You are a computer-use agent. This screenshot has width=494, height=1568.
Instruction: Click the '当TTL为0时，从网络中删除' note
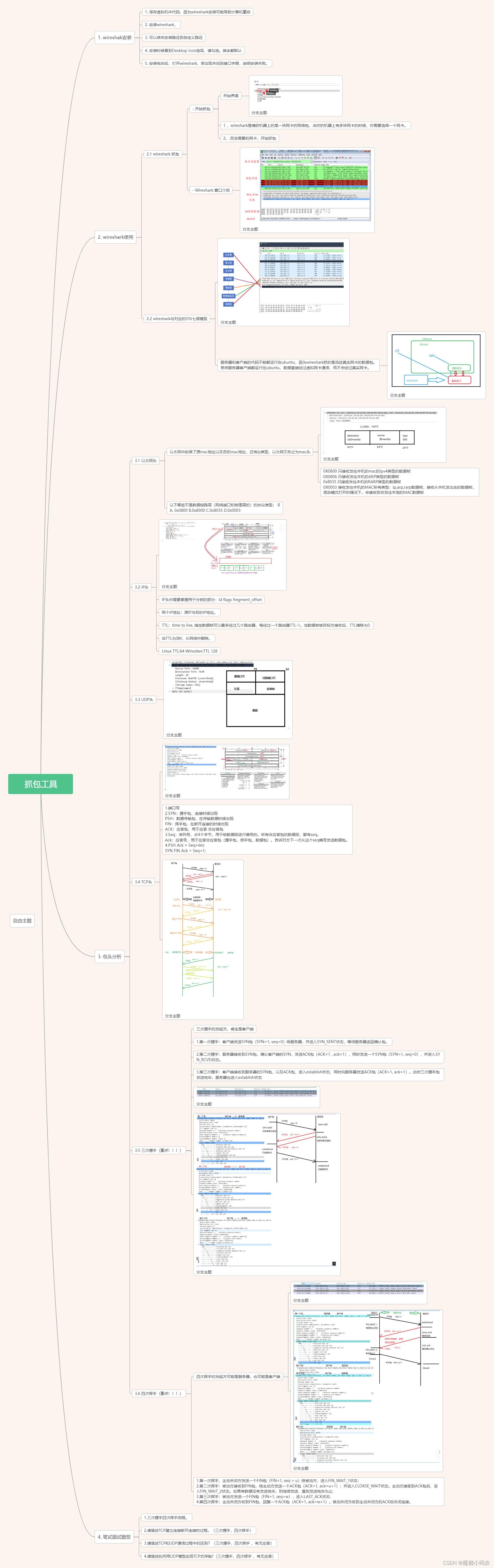coord(187,639)
